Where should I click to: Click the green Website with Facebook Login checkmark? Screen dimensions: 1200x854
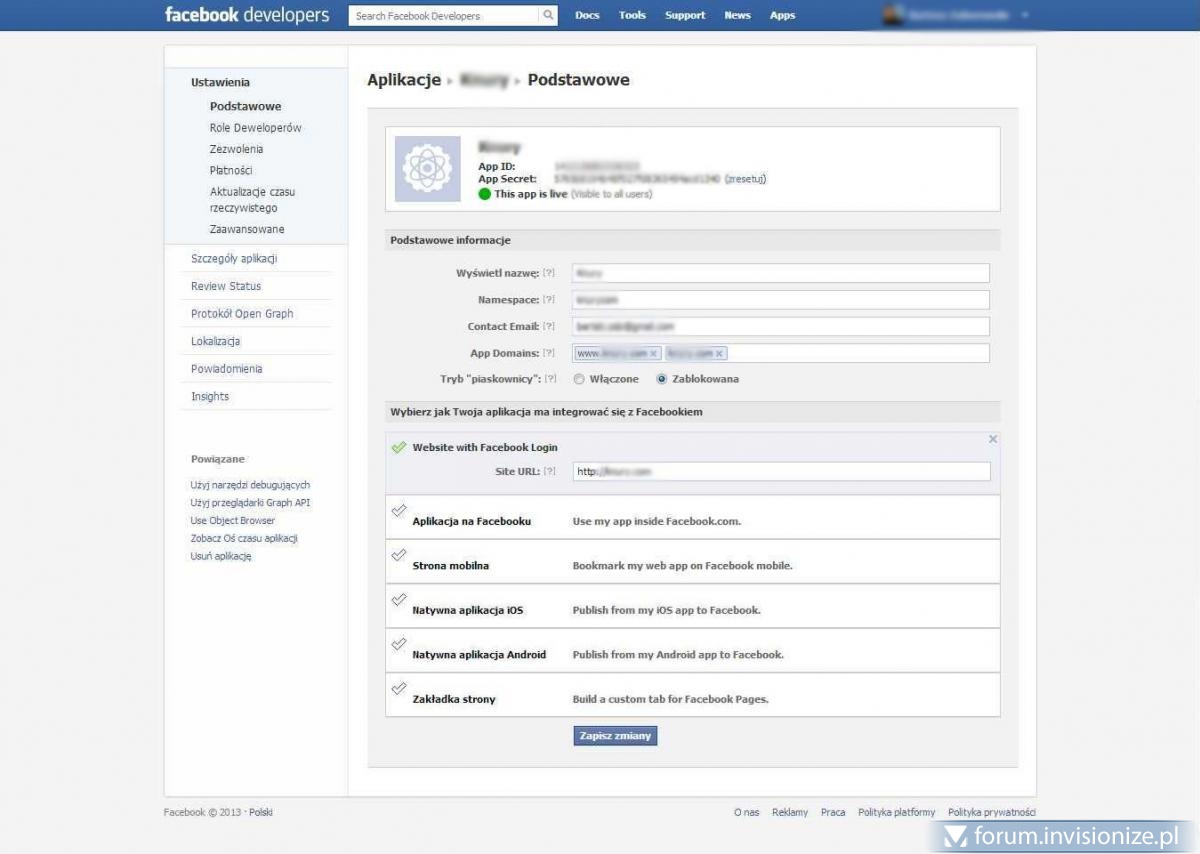point(399,448)
